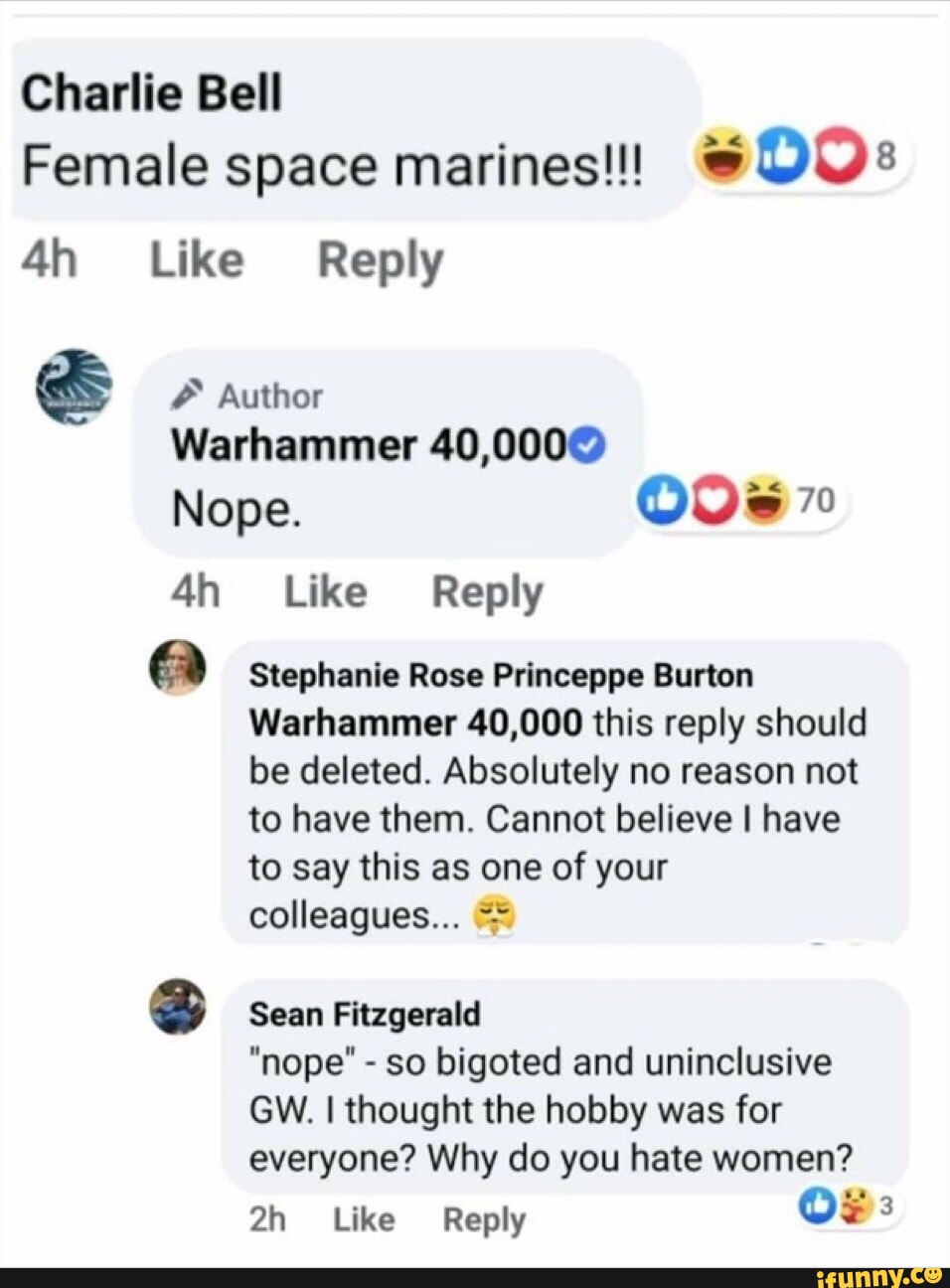950x1288 pixels.
Task: Reply to Warhammer 40,000's Nope comment
Action: (487, 592)
